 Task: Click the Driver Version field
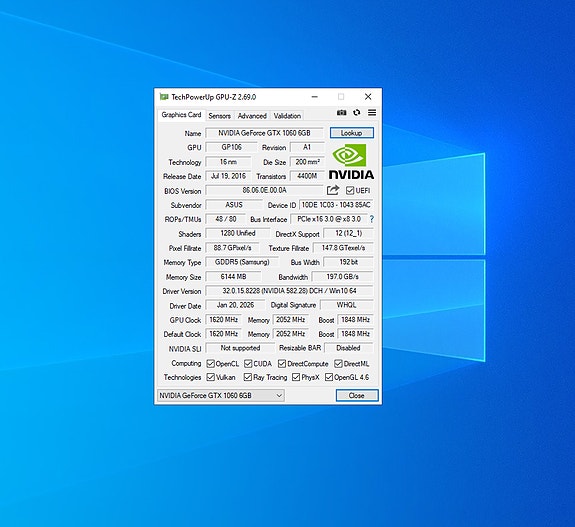[289, 291]
